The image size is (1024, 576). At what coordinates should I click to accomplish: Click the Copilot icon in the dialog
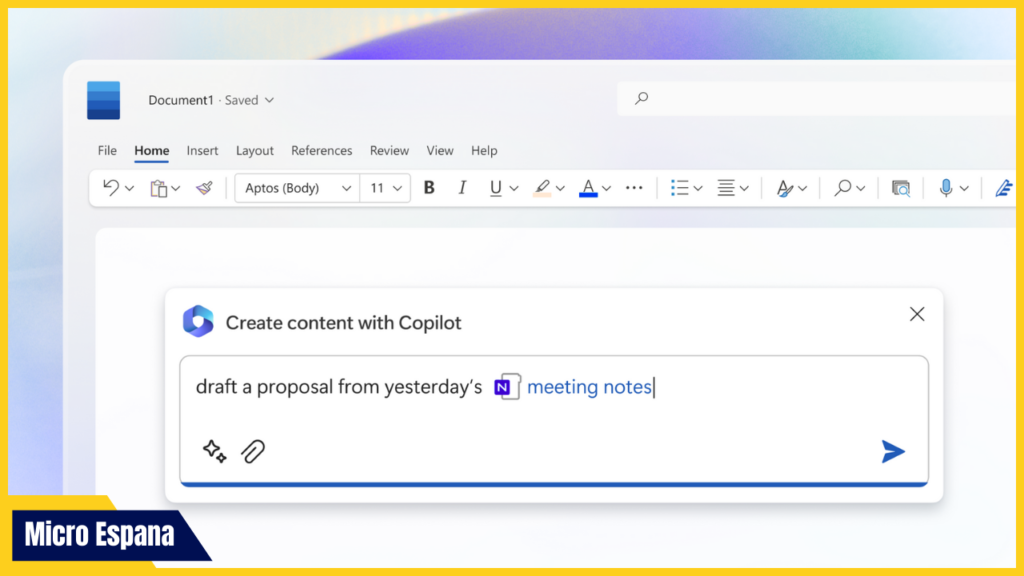click(199, 322)
